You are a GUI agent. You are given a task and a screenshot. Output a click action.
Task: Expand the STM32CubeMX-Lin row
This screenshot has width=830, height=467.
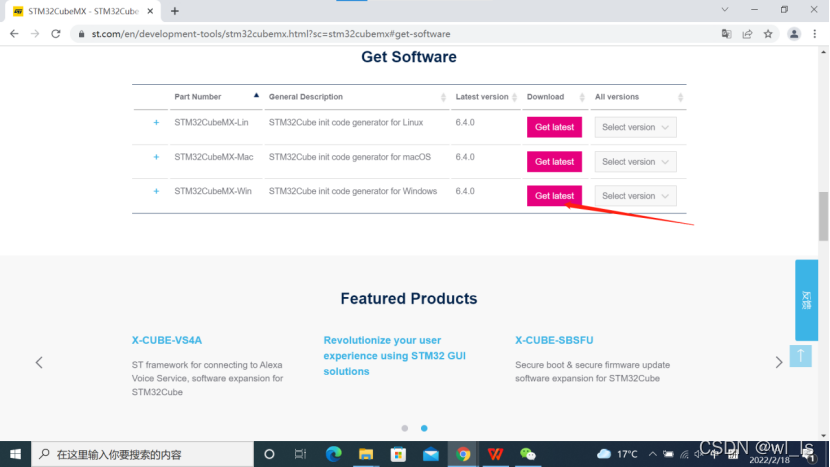[x=156, y=122]
